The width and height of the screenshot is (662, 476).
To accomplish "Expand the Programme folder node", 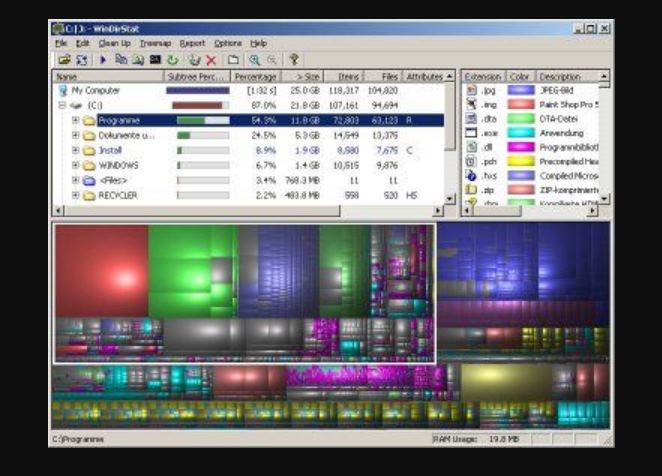I will 75,120.
